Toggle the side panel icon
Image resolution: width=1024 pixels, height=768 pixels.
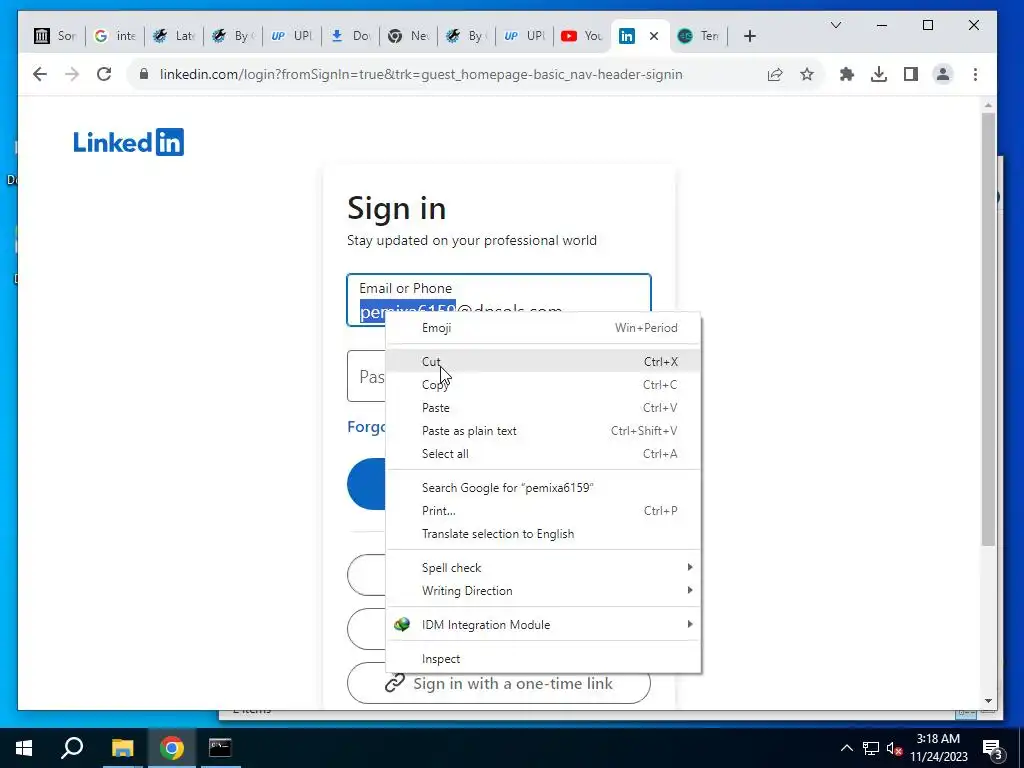click(x=911, y=74)
